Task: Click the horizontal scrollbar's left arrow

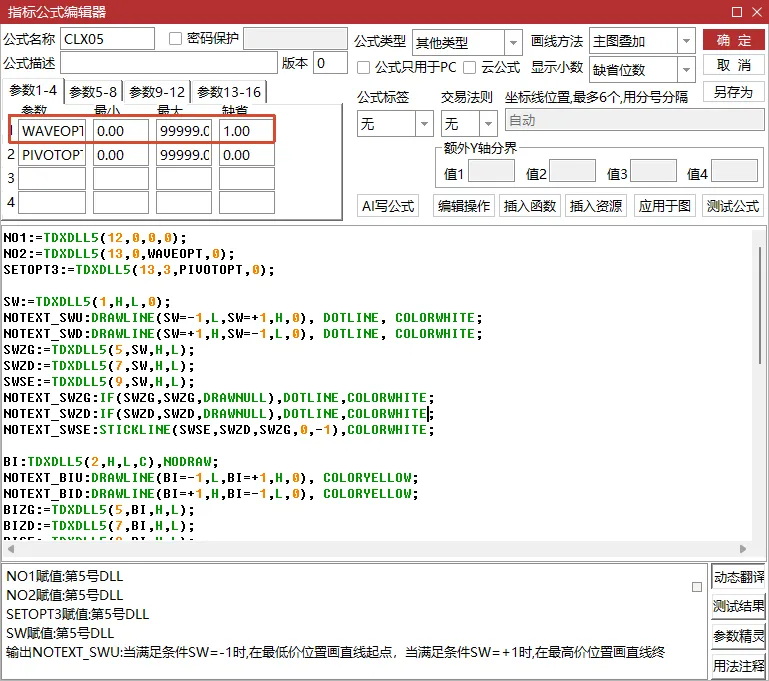Action: point(11,549)
